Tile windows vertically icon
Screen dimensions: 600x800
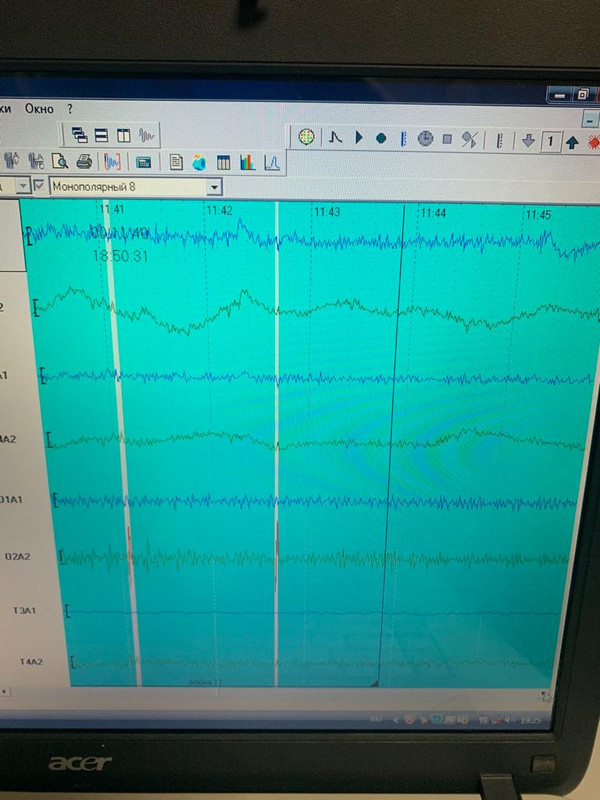coord(124,136)
